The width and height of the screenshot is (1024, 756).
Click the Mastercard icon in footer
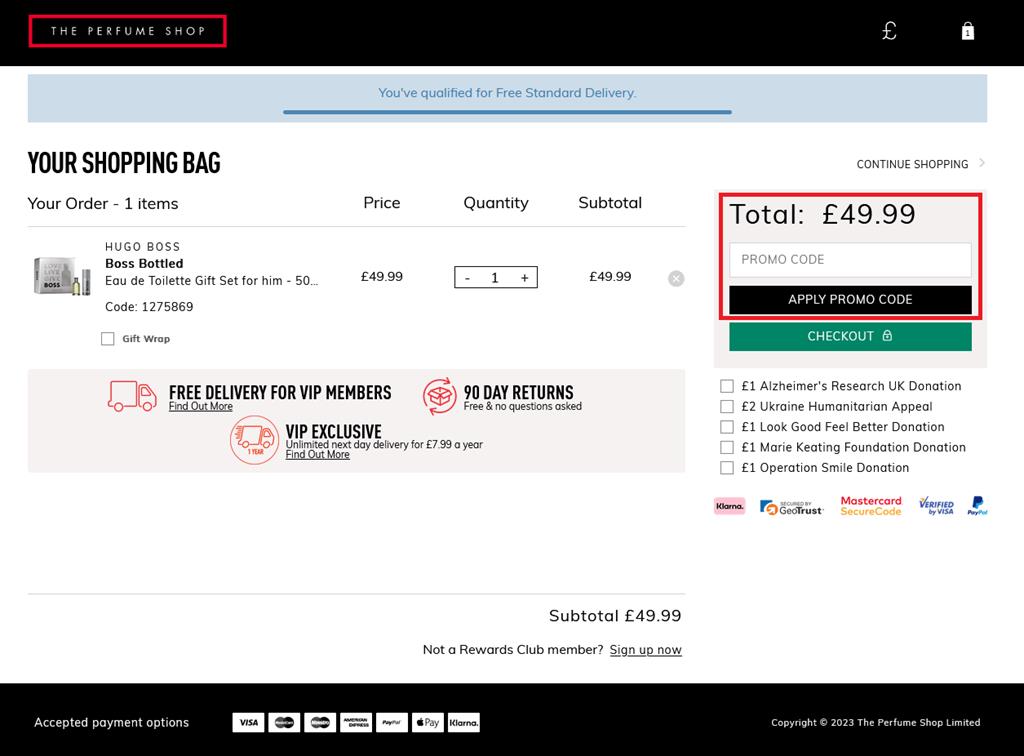click(284, 722)
